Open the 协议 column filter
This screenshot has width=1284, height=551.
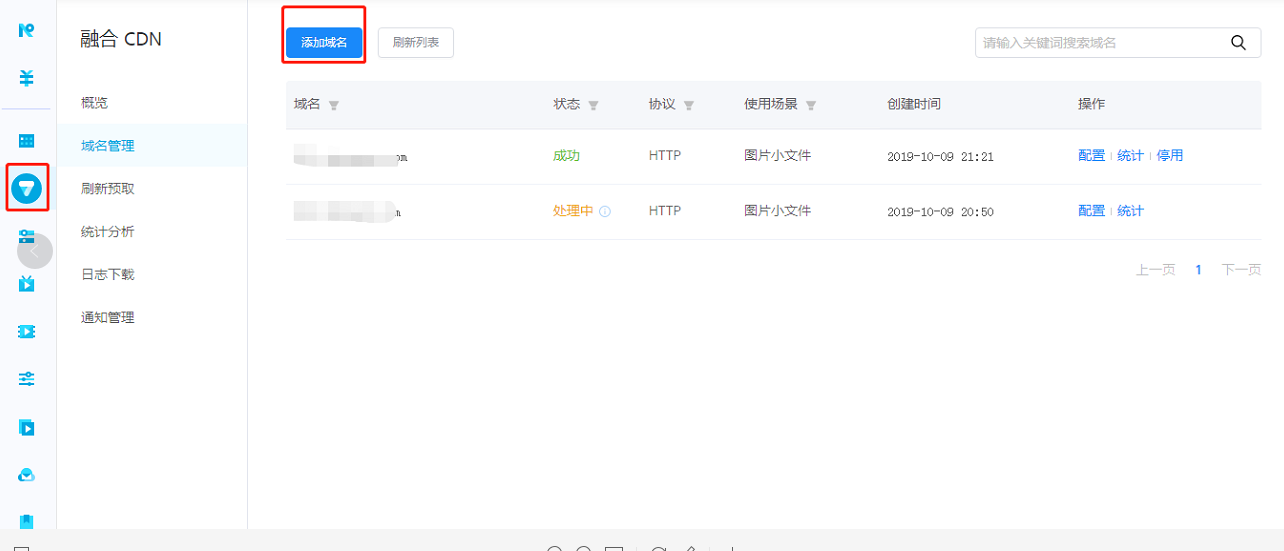pos(689,105)
